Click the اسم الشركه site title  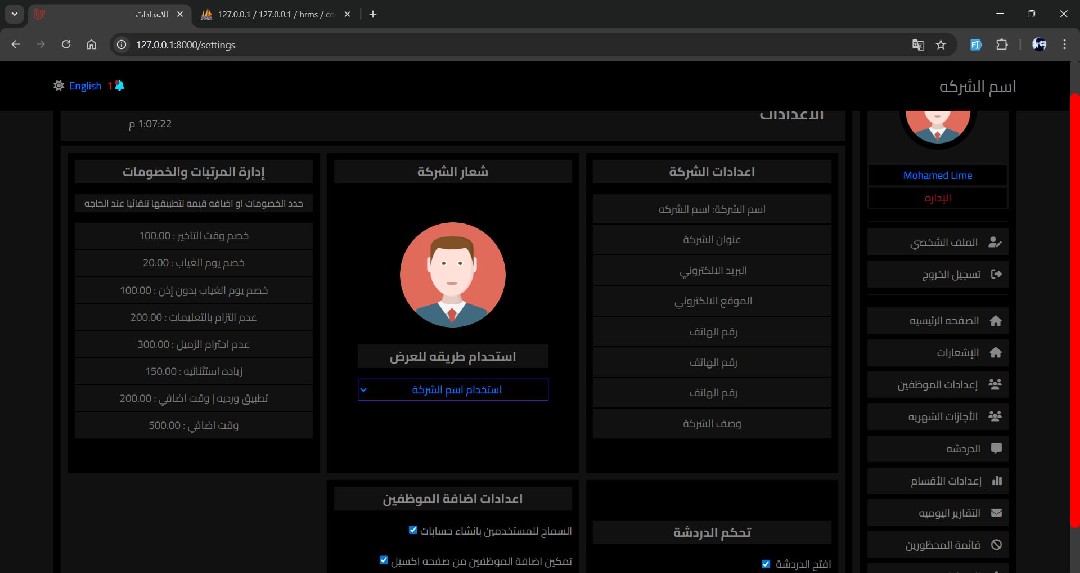pyautogui.click(x=977, y=86)
